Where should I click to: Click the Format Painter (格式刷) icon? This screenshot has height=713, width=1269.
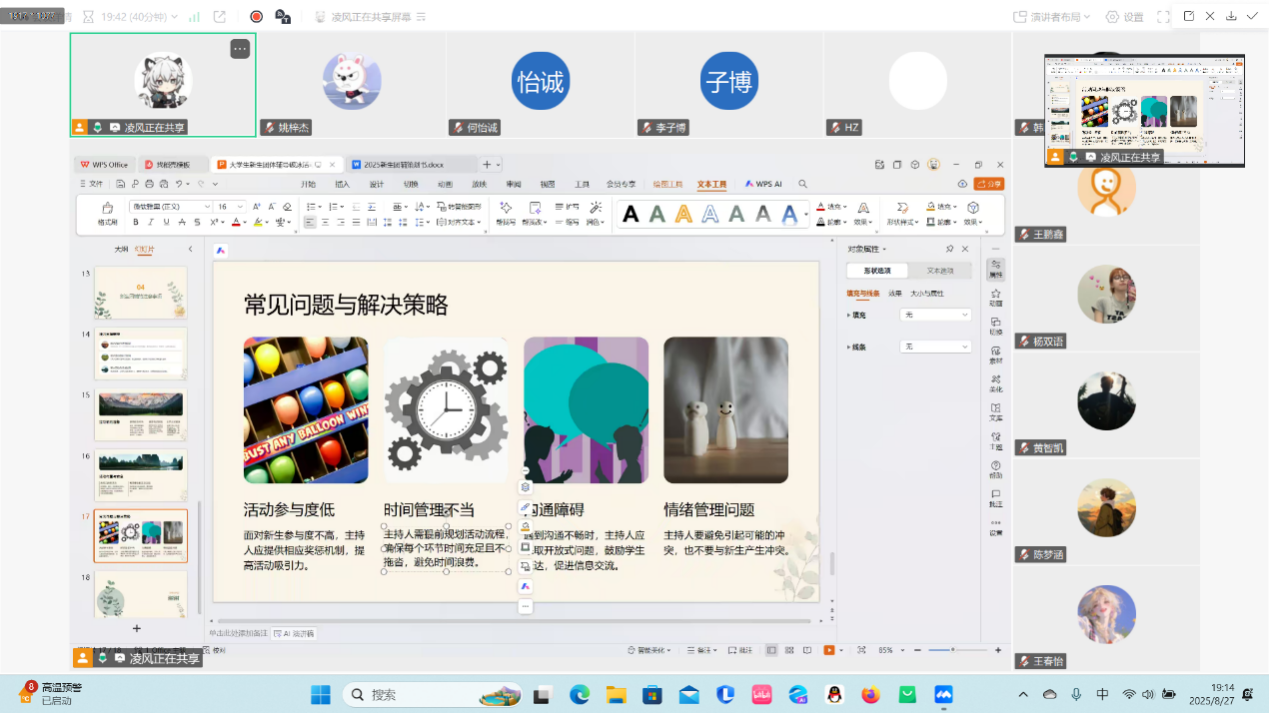tap(107, 214)
